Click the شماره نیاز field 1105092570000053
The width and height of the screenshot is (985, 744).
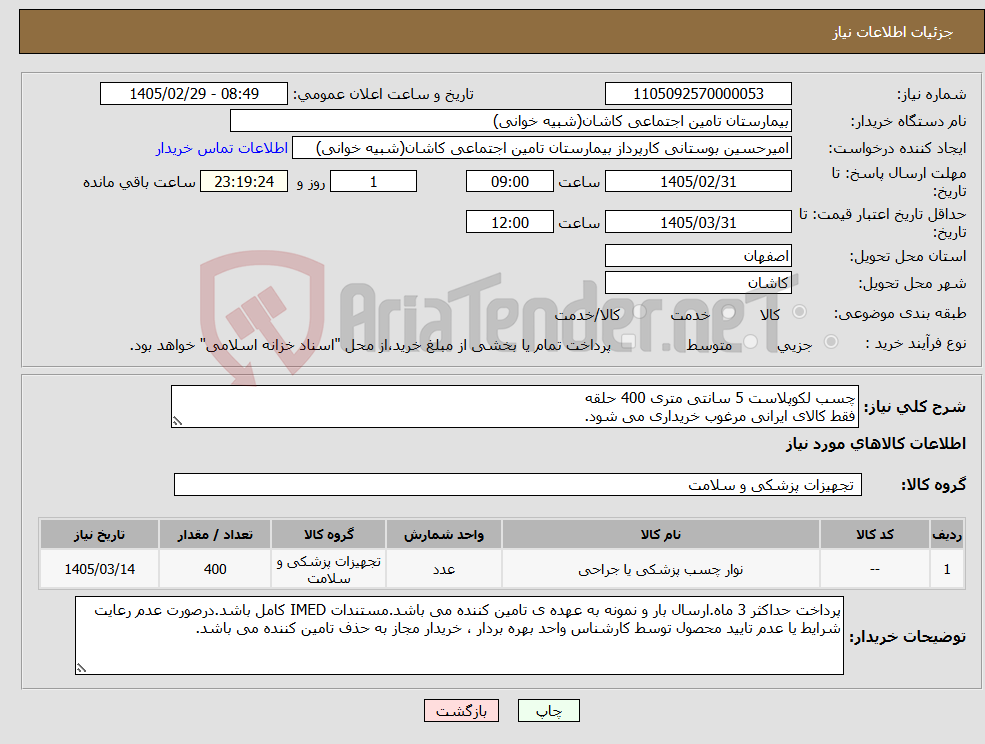698,94
